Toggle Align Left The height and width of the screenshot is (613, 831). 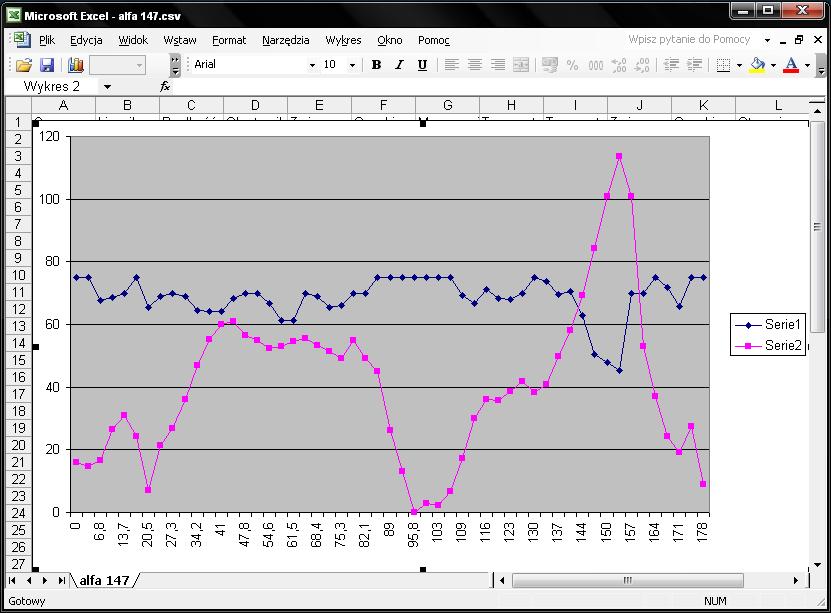point(452,65)
